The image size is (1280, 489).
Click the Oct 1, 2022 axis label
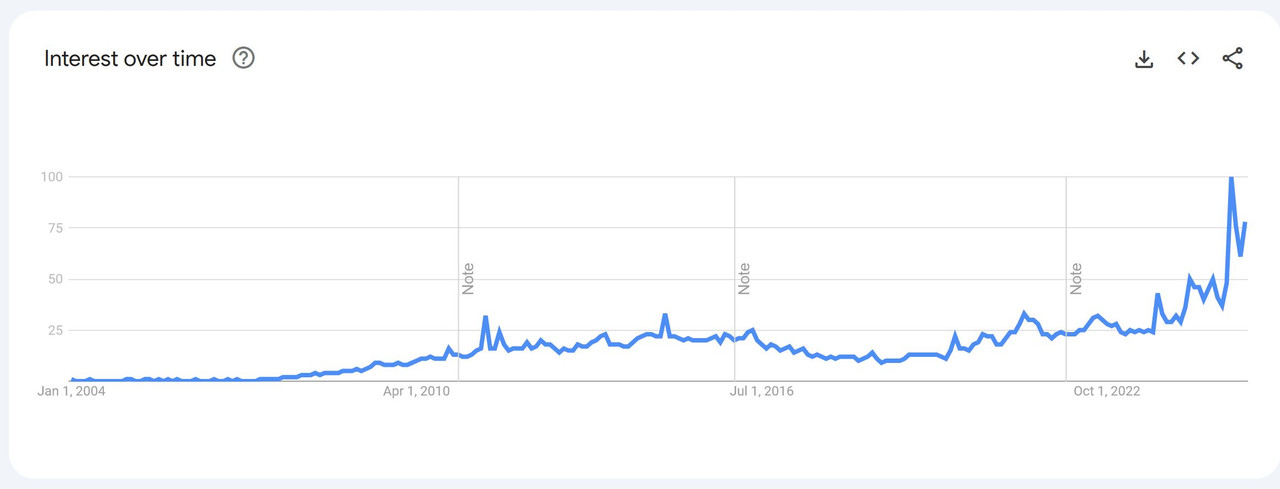point(1107,391)
